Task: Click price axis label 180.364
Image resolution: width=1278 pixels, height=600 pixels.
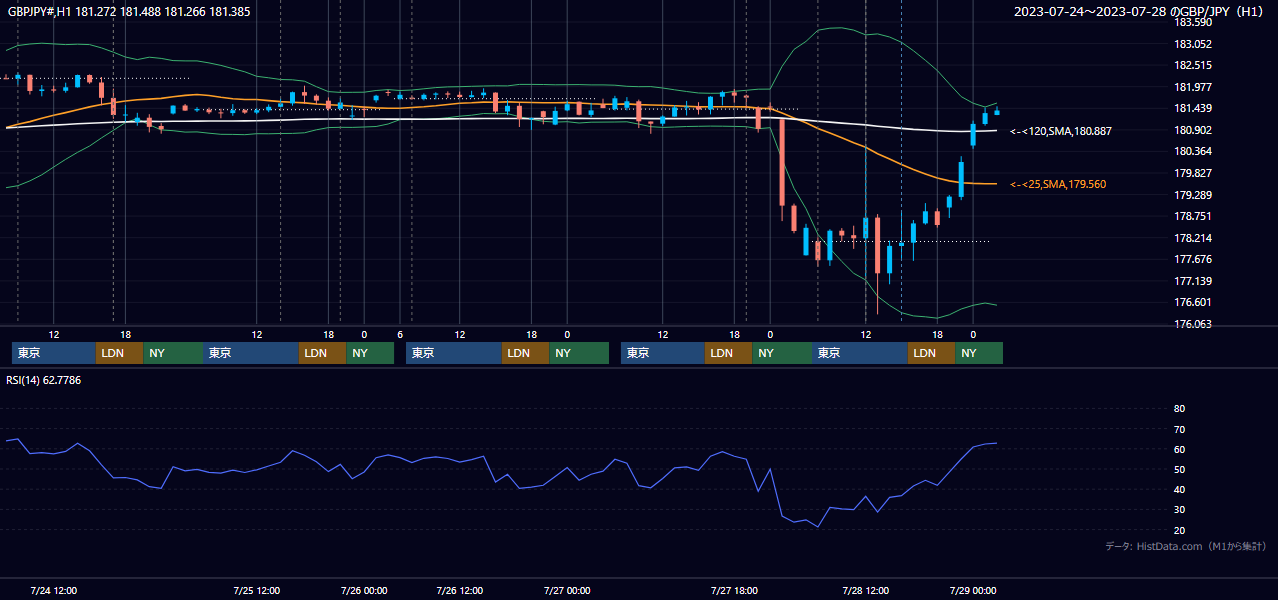Action: point(1192,151)
